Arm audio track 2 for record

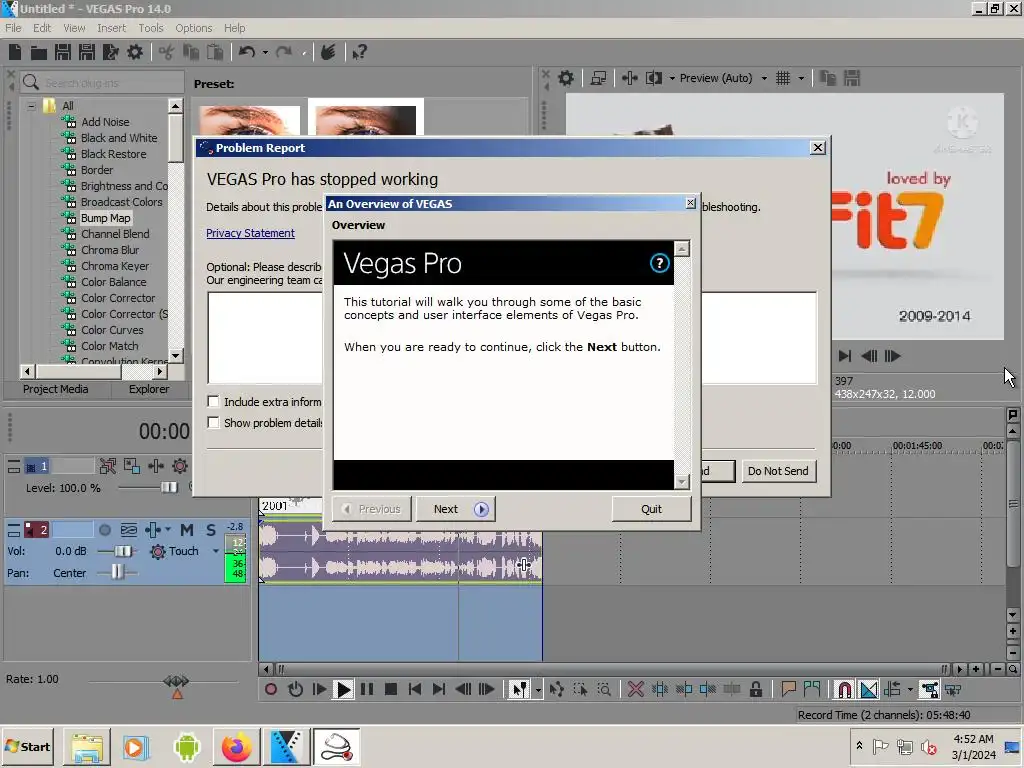(104, 530)
